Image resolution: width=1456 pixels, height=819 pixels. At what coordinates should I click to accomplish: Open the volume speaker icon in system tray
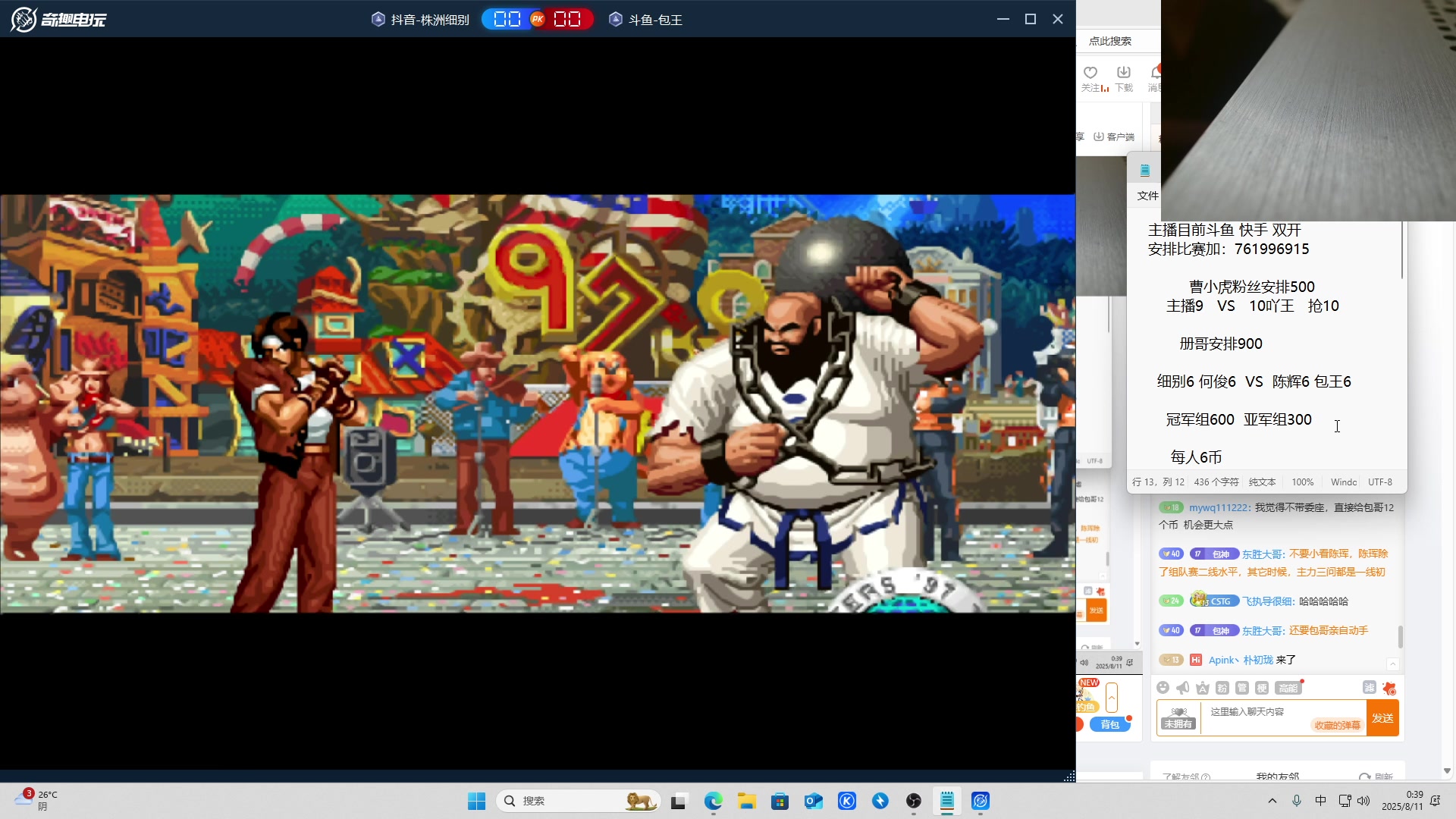(1363, 801)
